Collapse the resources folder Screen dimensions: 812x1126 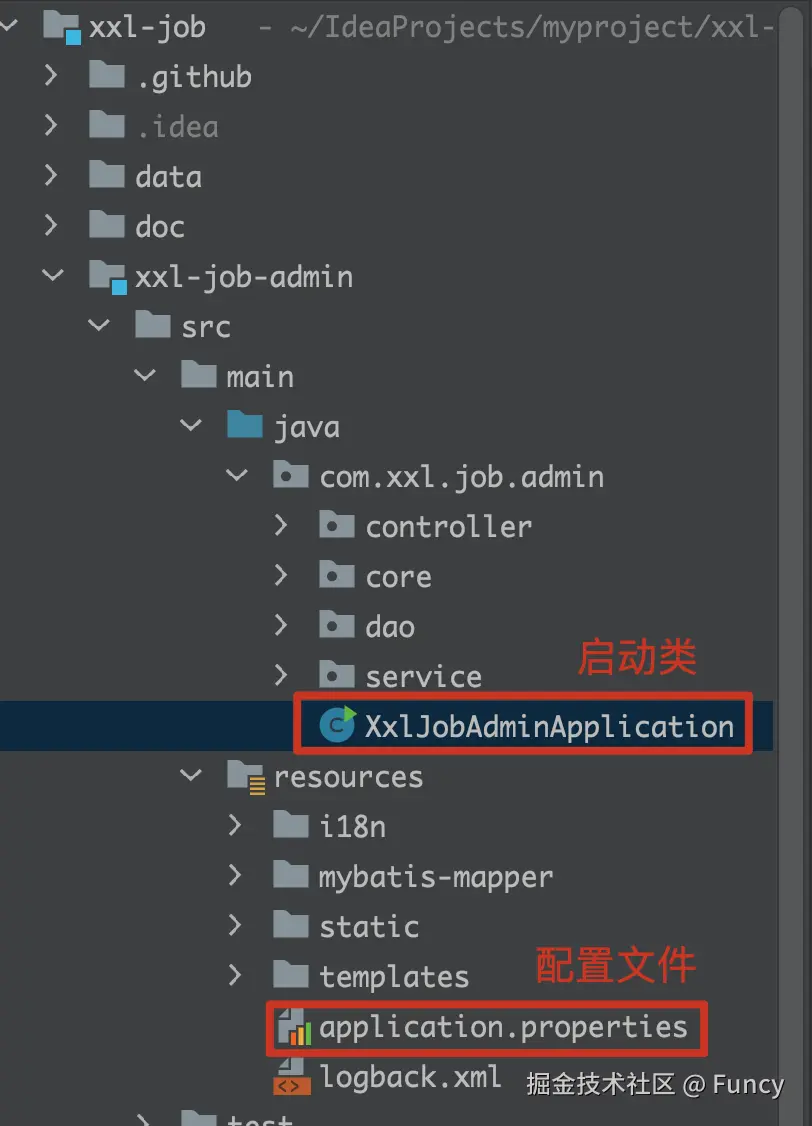[190, 776]
